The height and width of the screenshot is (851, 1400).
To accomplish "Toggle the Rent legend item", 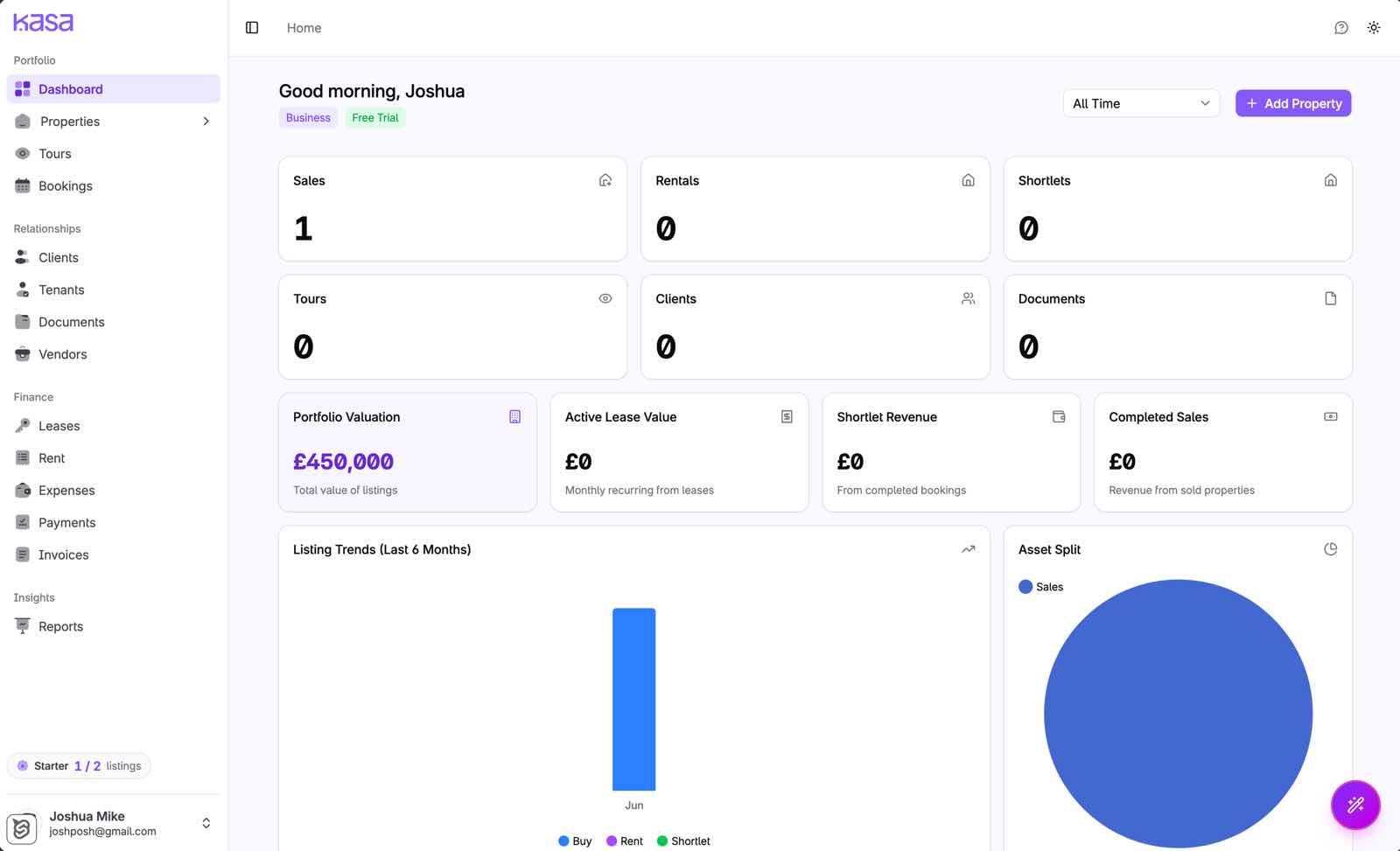I will click(x=625, y=841).
